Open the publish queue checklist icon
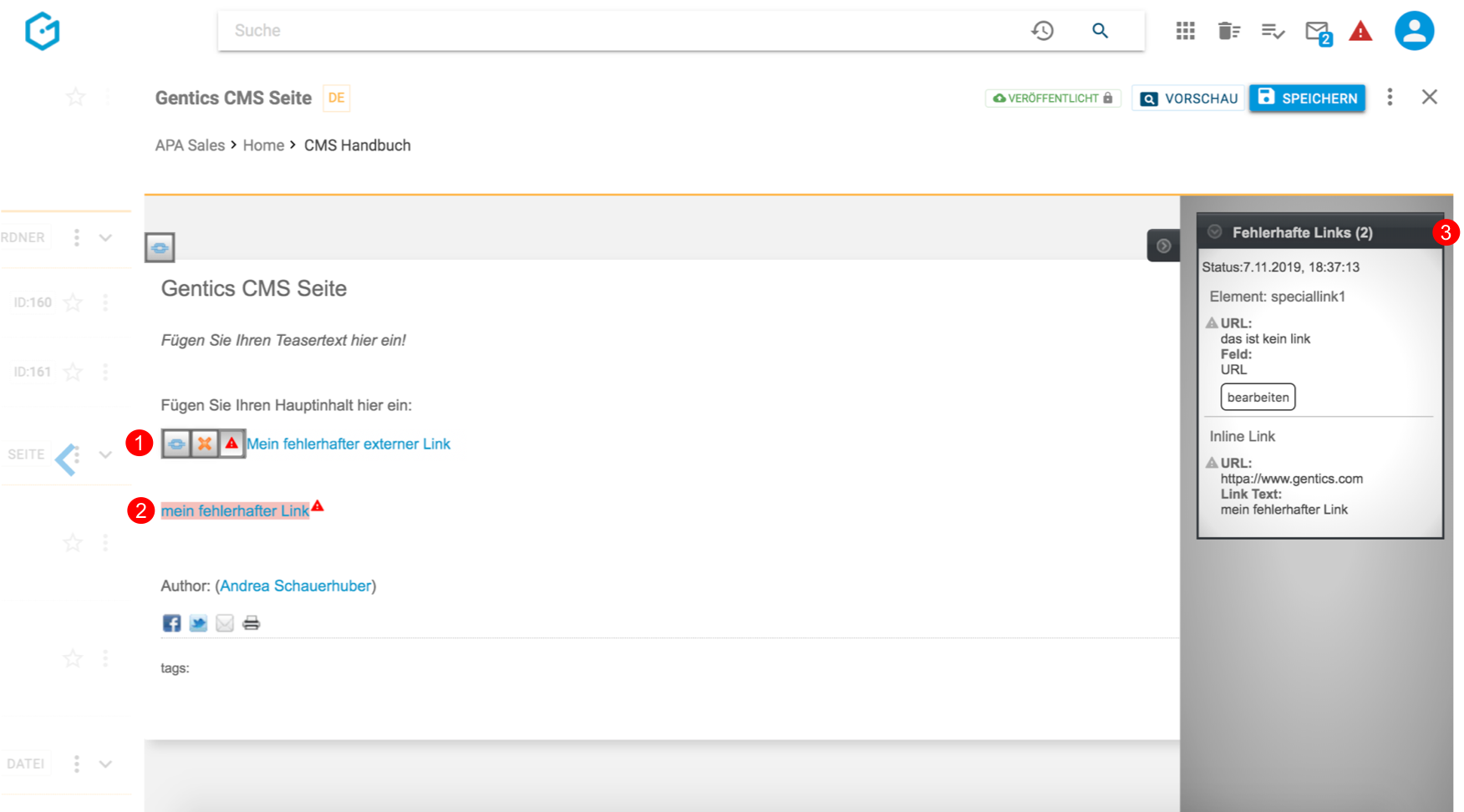 coord(1273,31)
